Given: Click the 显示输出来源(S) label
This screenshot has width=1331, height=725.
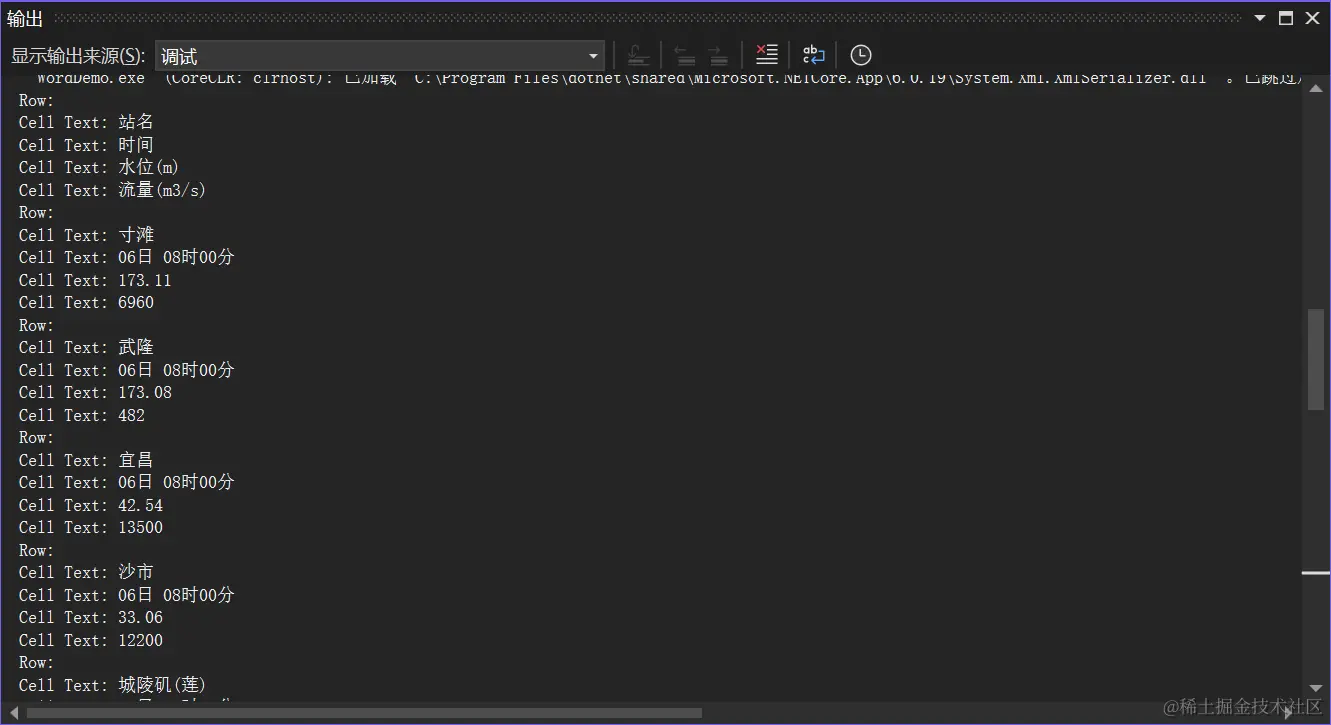Looking at the screenshot, I should click(78, 56).
